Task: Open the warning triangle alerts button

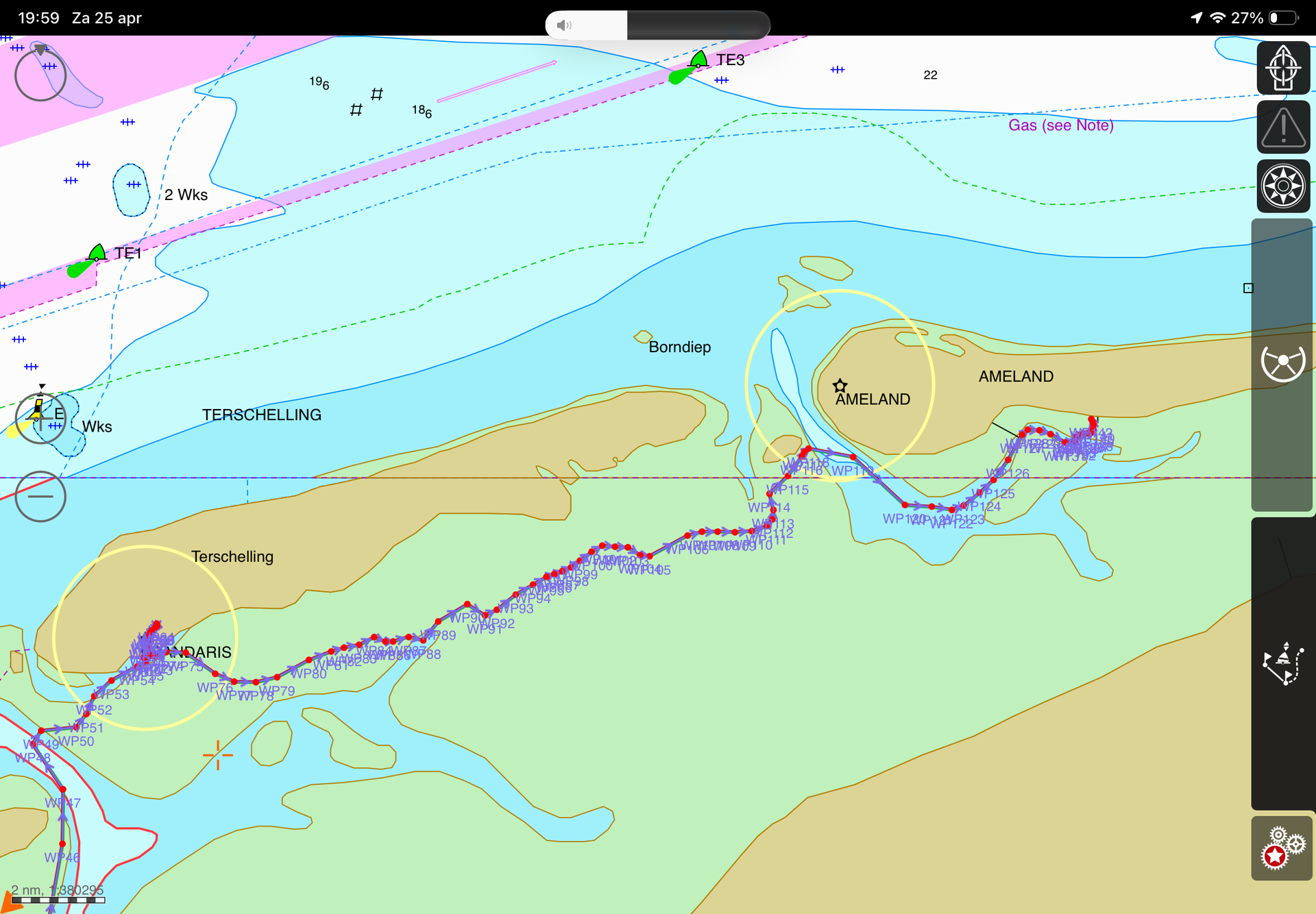Action: pyautogui.click(x=1282, y=127)
